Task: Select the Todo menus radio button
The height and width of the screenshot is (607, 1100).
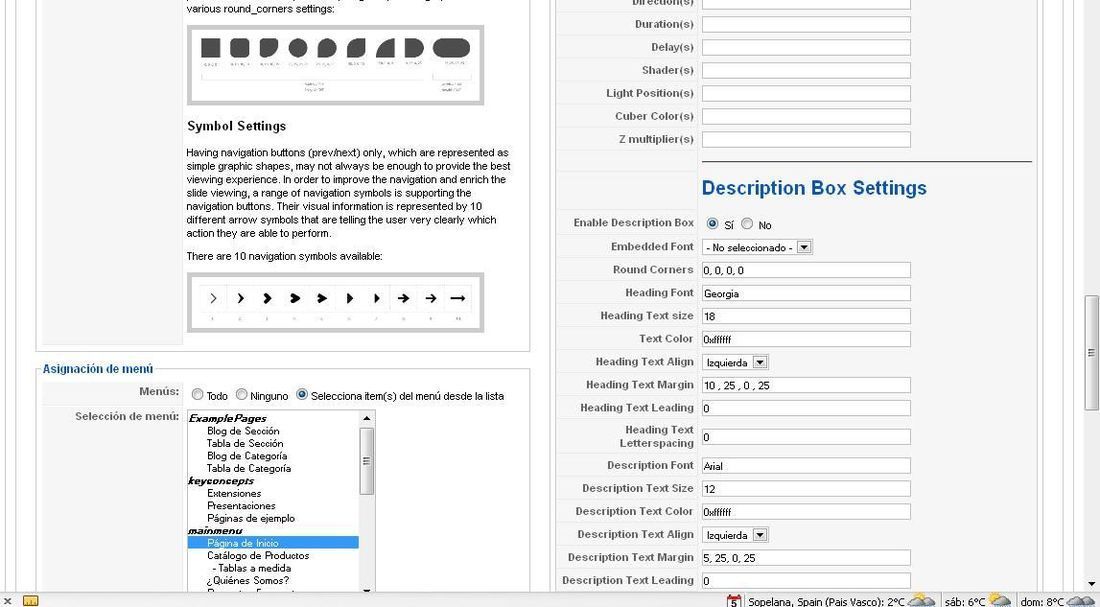Action: click(x=198, y=395)
